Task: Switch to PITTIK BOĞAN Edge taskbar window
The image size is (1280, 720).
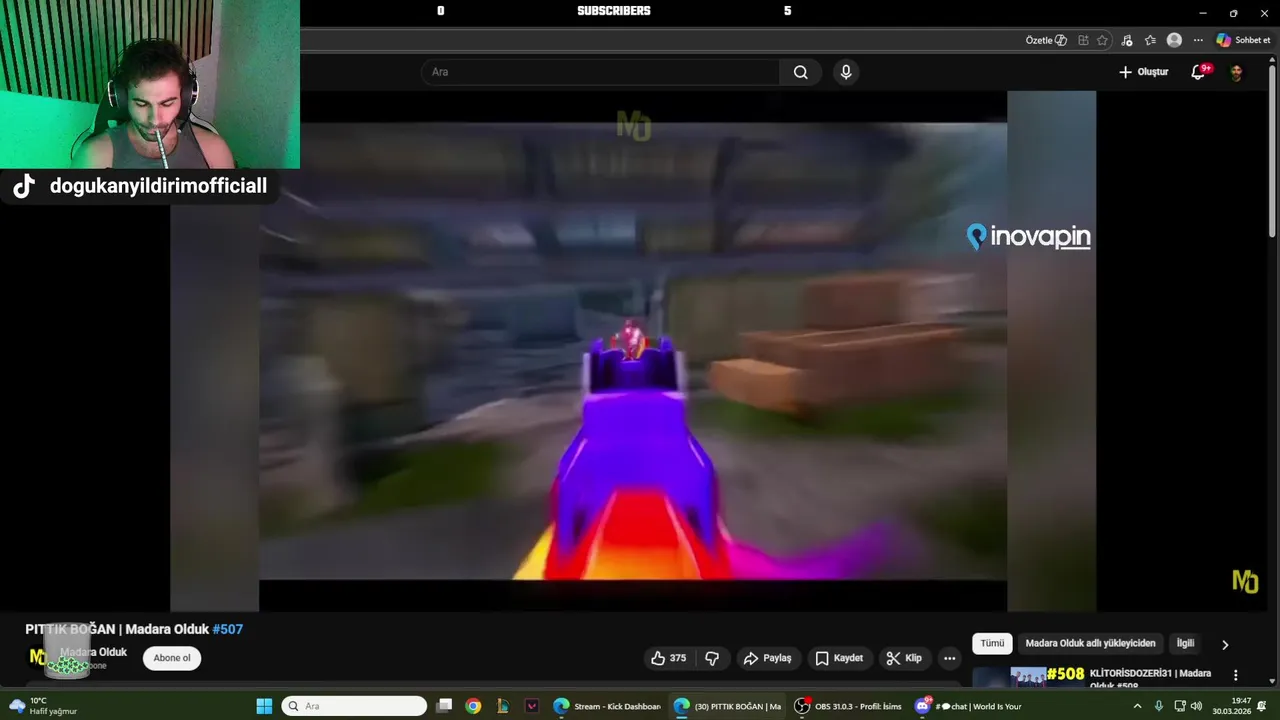Action: coord(727,706)
